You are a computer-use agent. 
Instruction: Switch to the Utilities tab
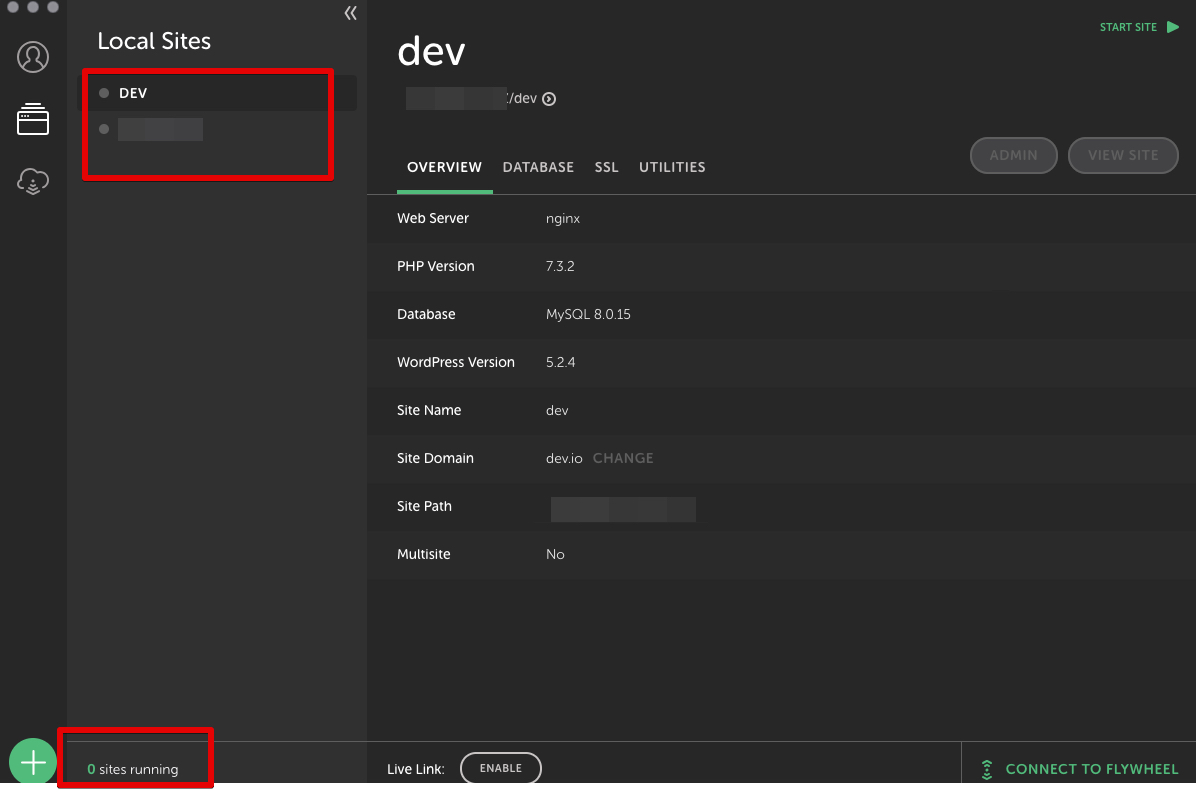(x=672, y=167)
